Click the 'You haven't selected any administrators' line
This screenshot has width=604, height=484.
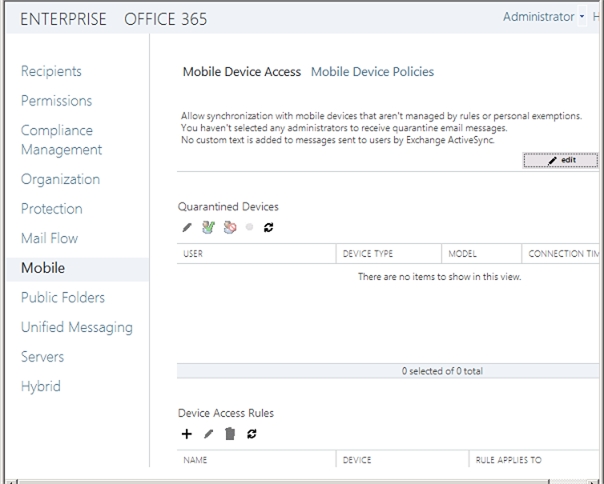(344, 128)
